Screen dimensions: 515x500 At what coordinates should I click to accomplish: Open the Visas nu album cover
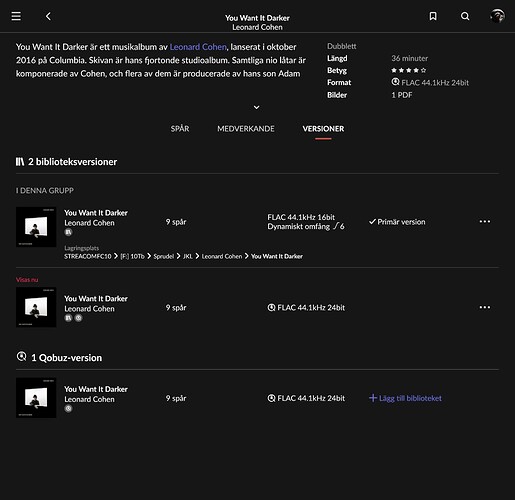pos(36,307)
